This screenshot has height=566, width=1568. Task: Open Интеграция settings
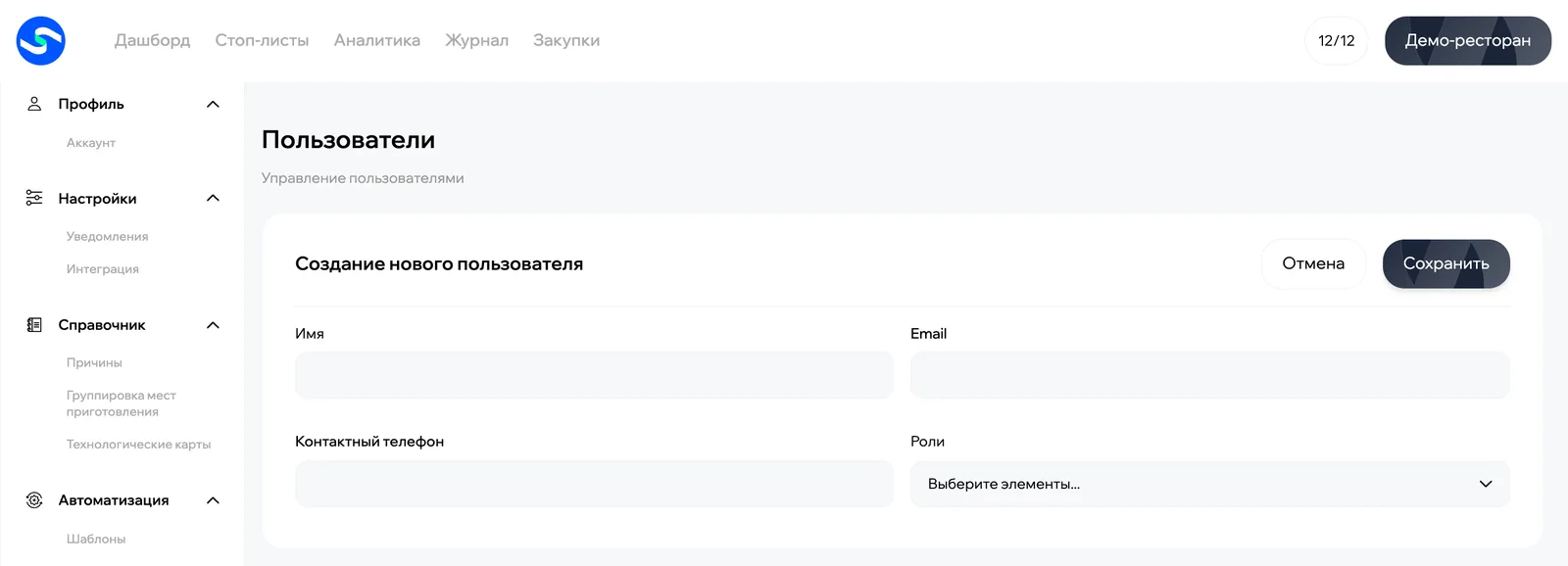click(103, 269)
